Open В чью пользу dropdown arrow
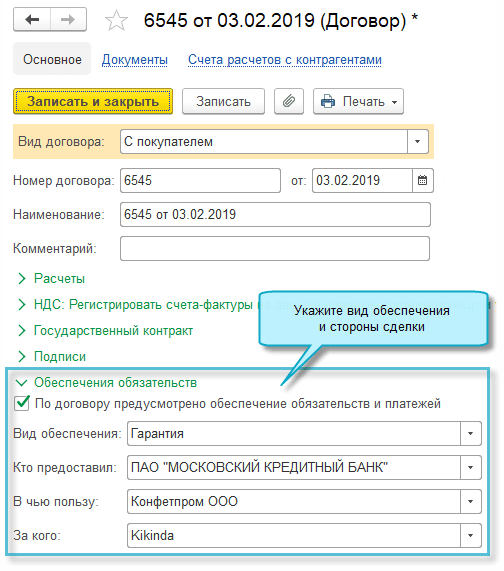This screenshot has width=504, height=571. 470,501
